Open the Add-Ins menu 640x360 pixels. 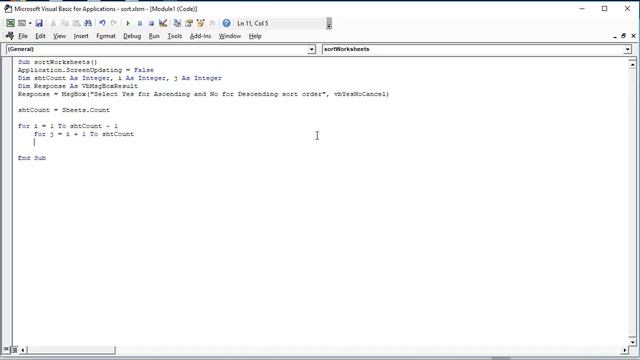[x=200, y=36]
